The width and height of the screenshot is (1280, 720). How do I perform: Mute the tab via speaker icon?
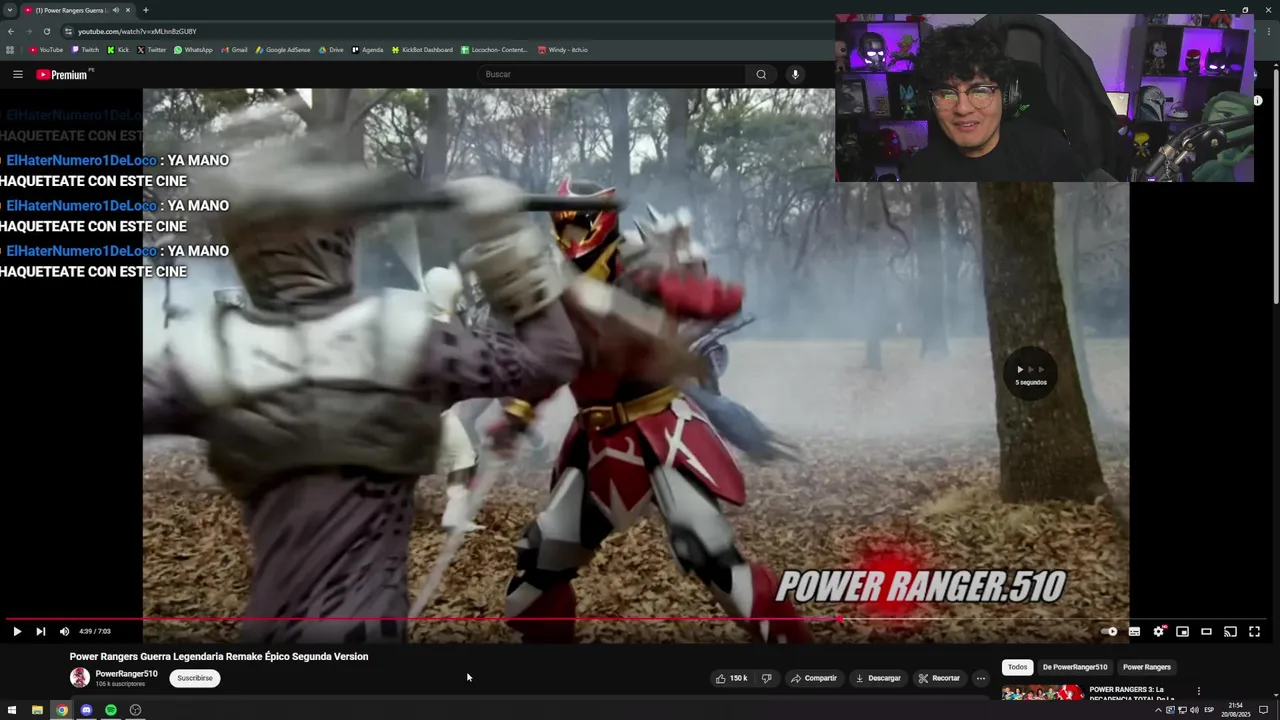[115, 10]
